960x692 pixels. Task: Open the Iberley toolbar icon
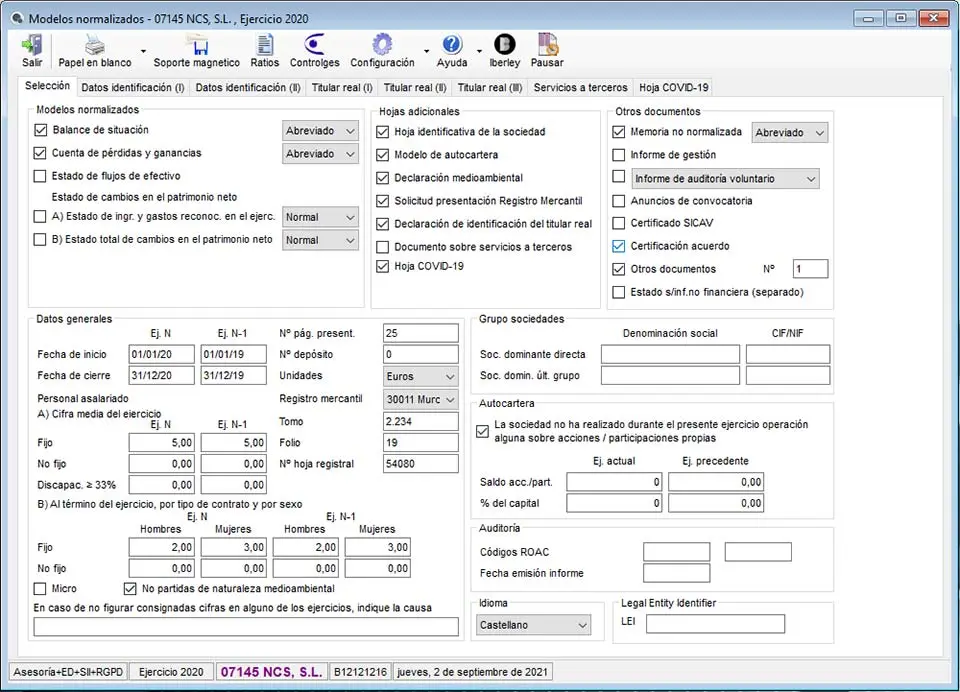click(504, 45)
